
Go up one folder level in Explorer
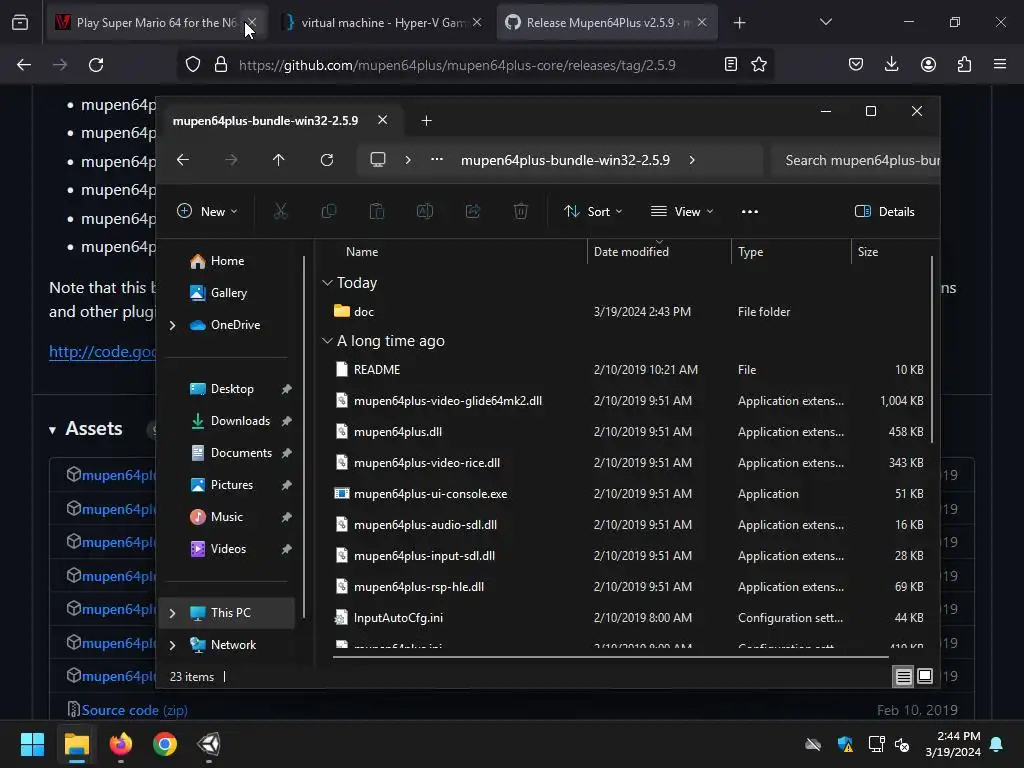point(278,160)
